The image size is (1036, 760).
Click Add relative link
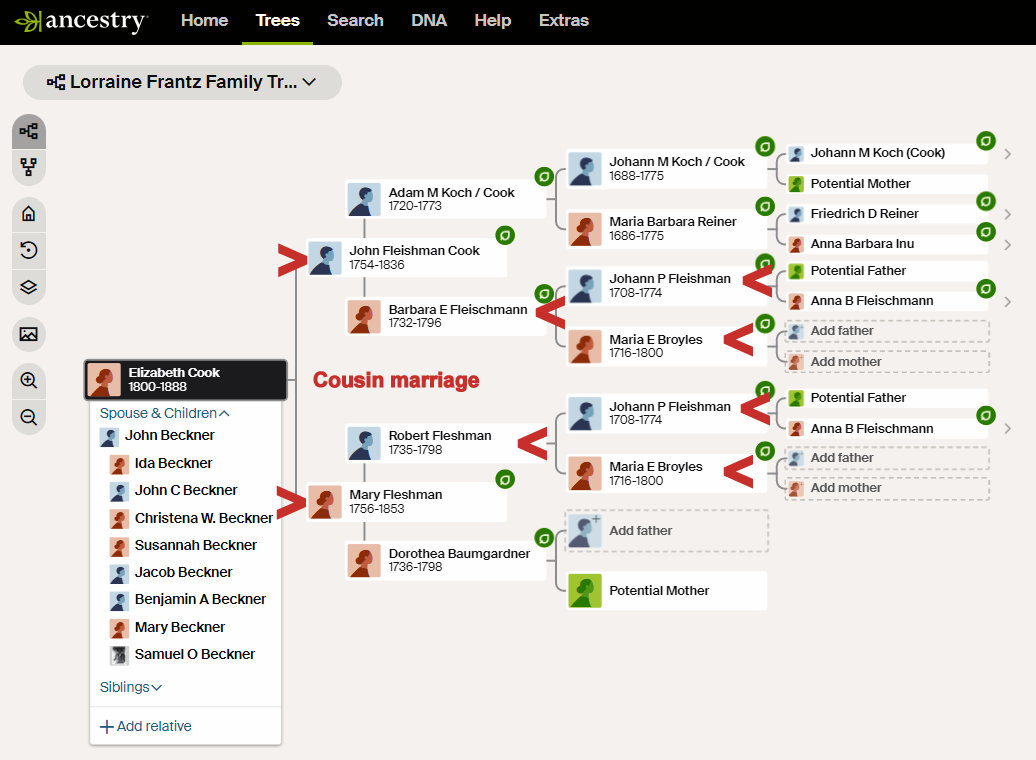pos(146,726)
